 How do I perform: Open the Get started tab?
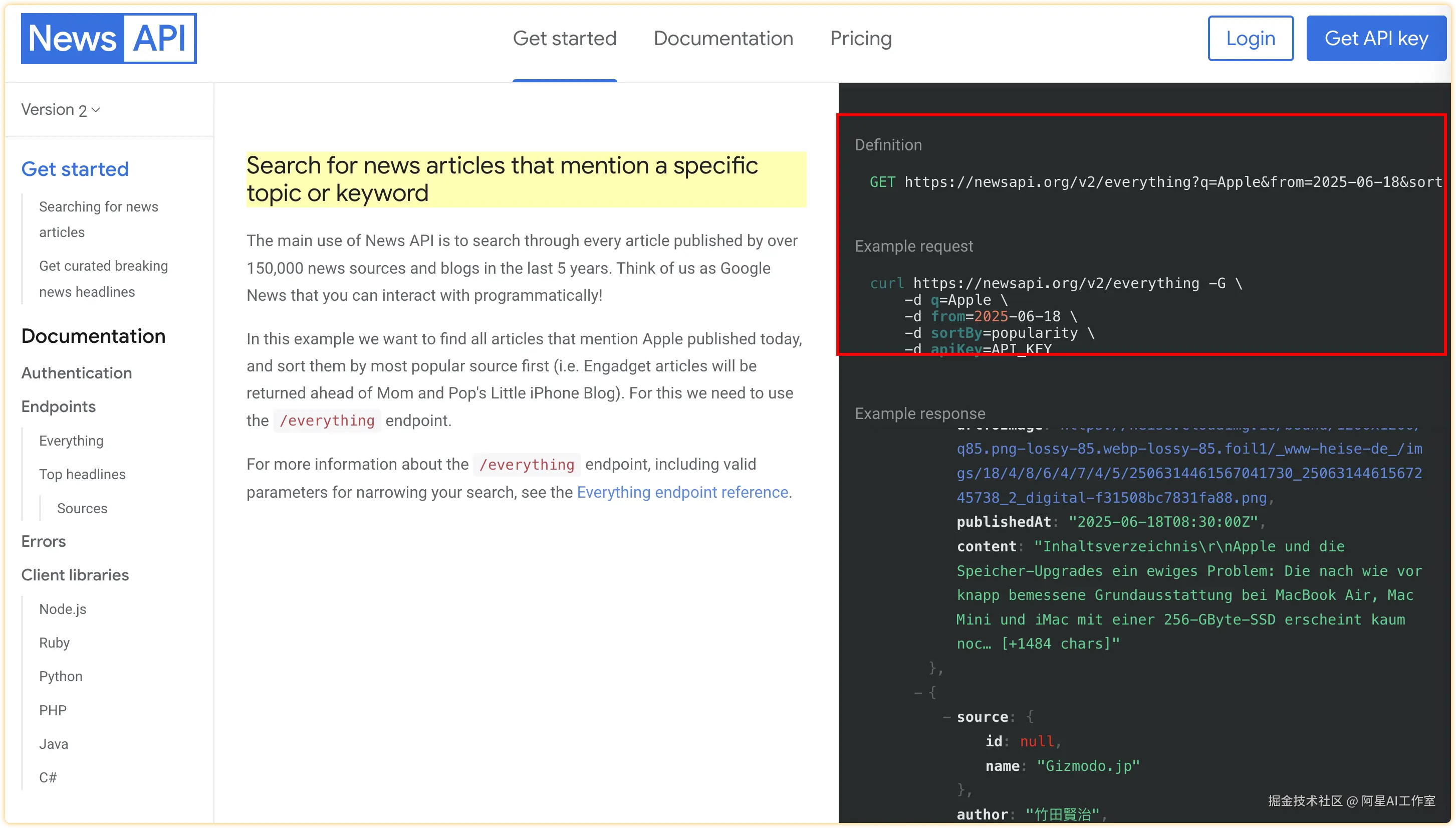(564, 38)
